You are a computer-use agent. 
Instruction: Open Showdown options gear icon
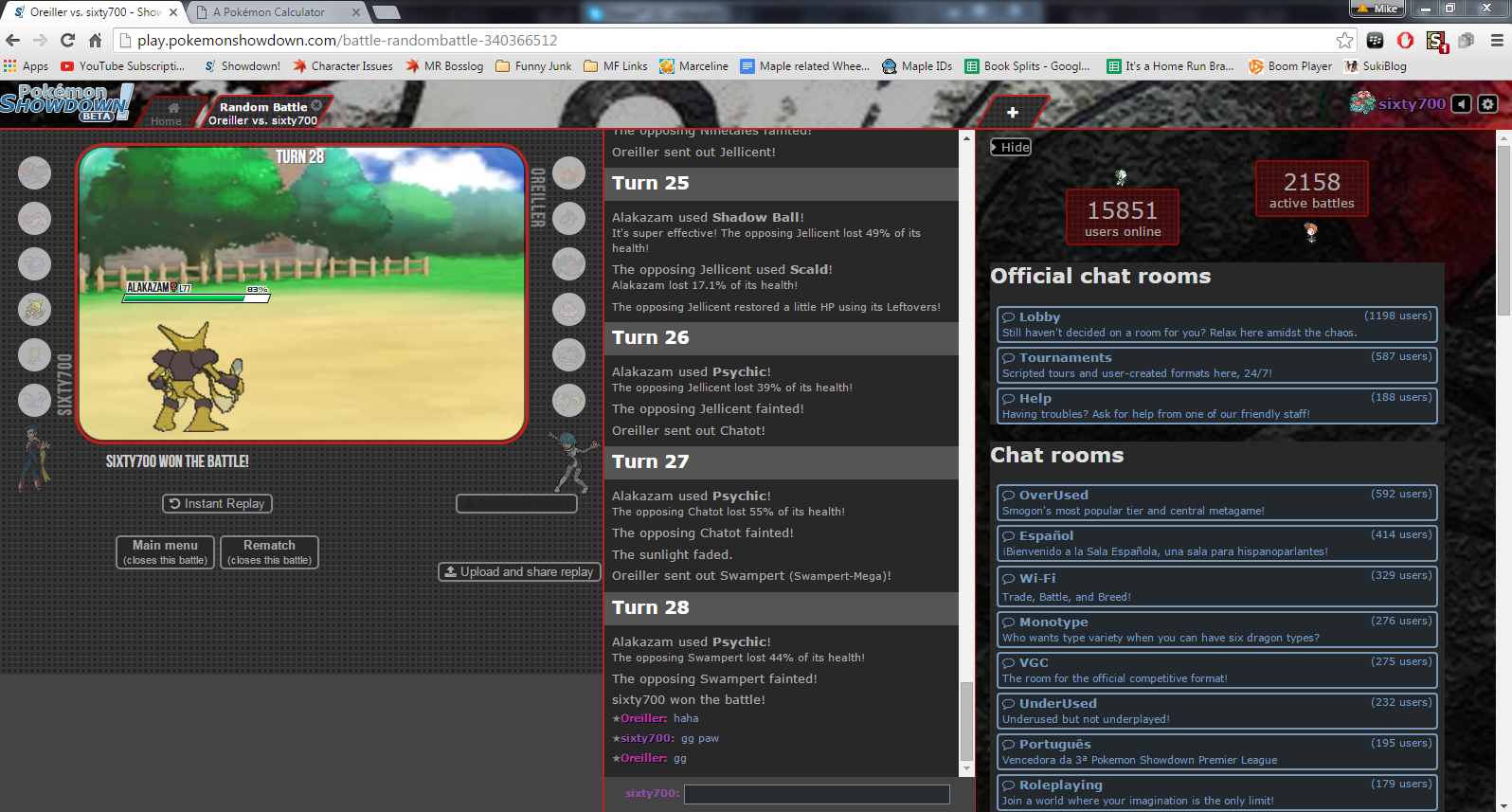click(1488, 104)
